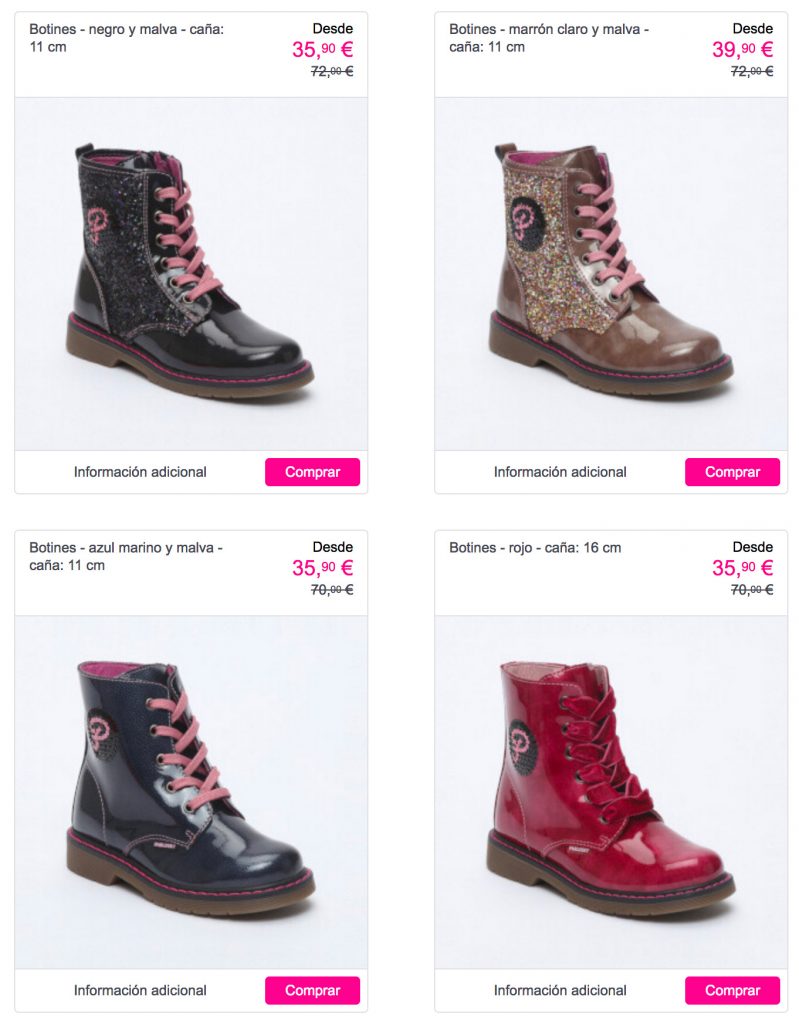Open Información adicional for negro y malva boots
This screenshot has width=799, height=1024.
[x=140, y=472]
